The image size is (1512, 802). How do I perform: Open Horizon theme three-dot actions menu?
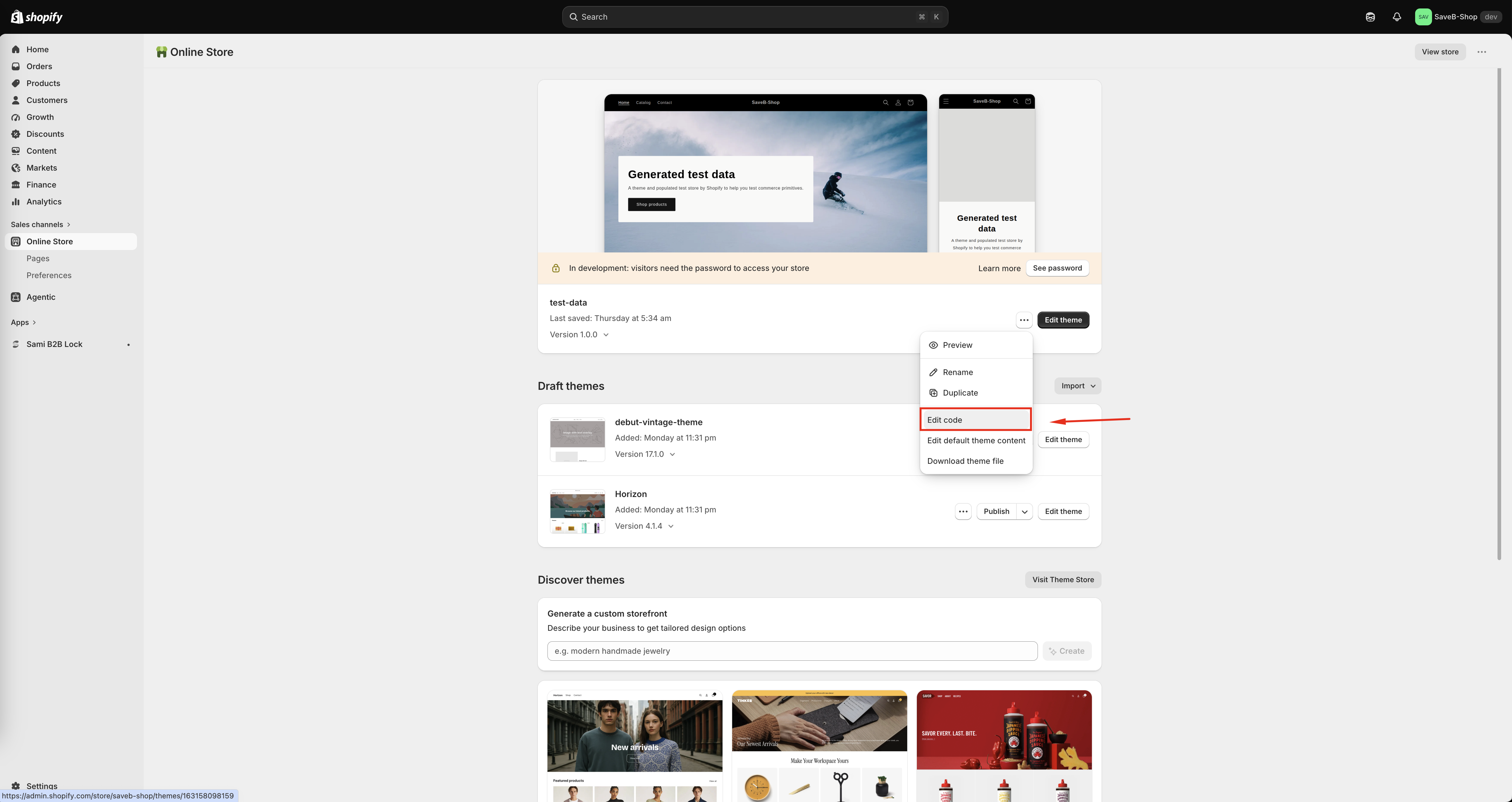click(x=963, y=512)
